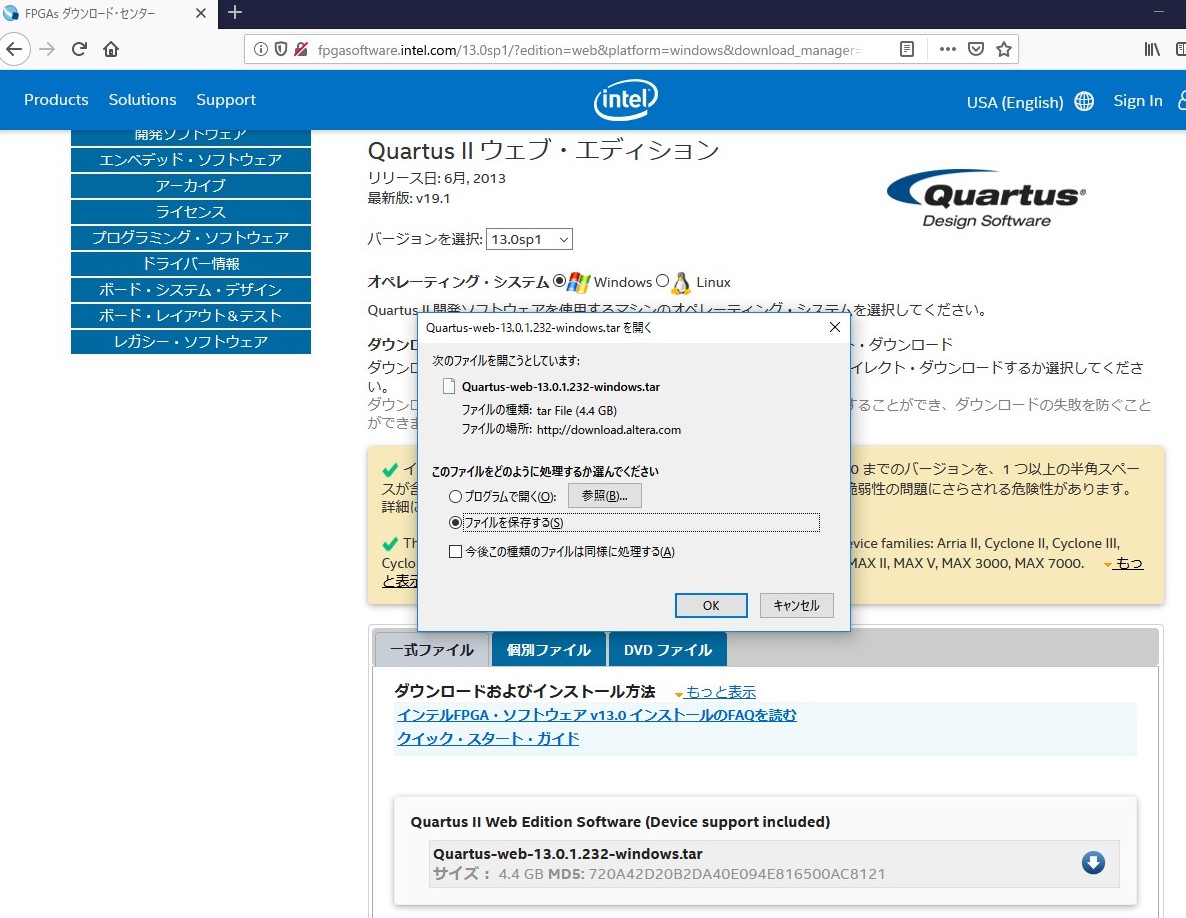Choose ファイルを保存する radio option

(x=455, y=523)
